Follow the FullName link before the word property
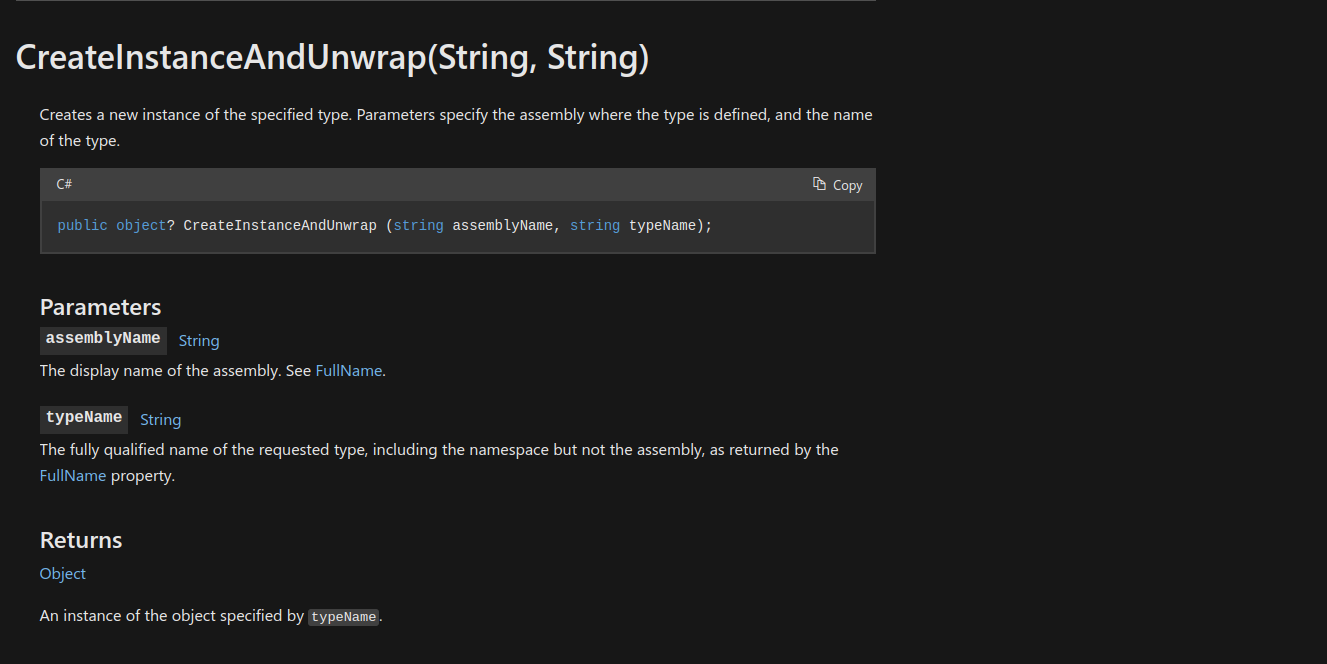The width and height of the screenshot is (1327, 664). point(73,476)
